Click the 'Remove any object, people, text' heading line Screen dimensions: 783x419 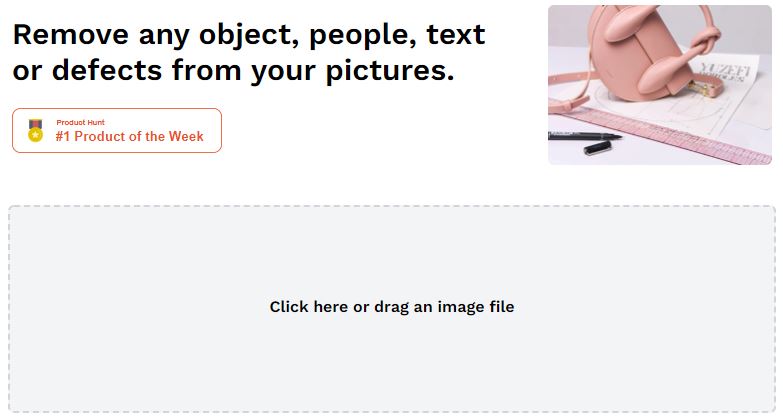coord(249,35)
